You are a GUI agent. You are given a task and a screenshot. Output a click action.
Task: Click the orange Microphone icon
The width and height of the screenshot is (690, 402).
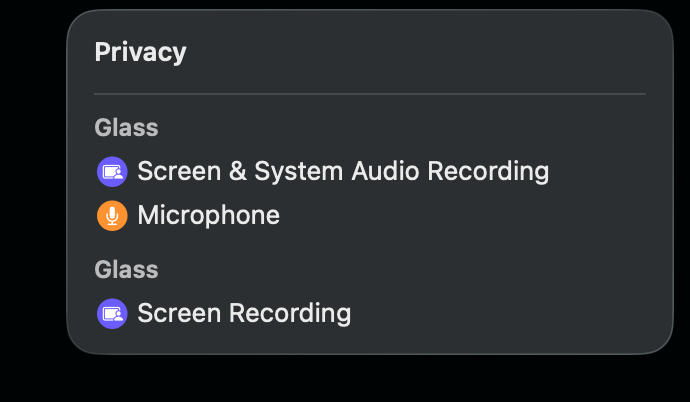[x=112, y=215]
